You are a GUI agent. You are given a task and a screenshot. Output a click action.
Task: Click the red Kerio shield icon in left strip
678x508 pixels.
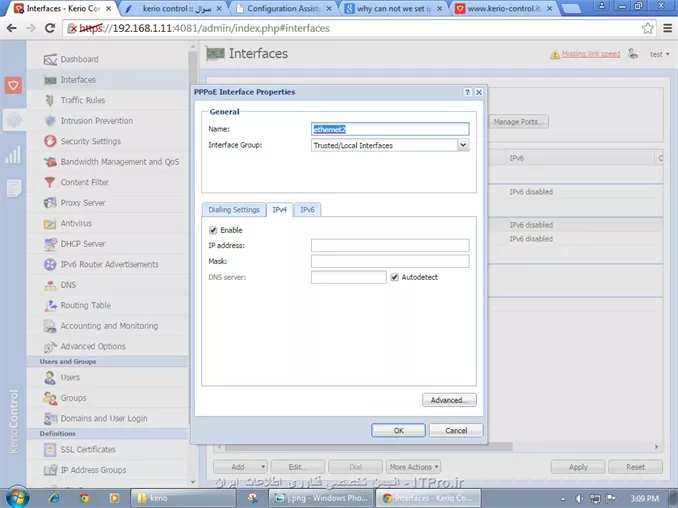pyautogui.click(x=13, y=85)
